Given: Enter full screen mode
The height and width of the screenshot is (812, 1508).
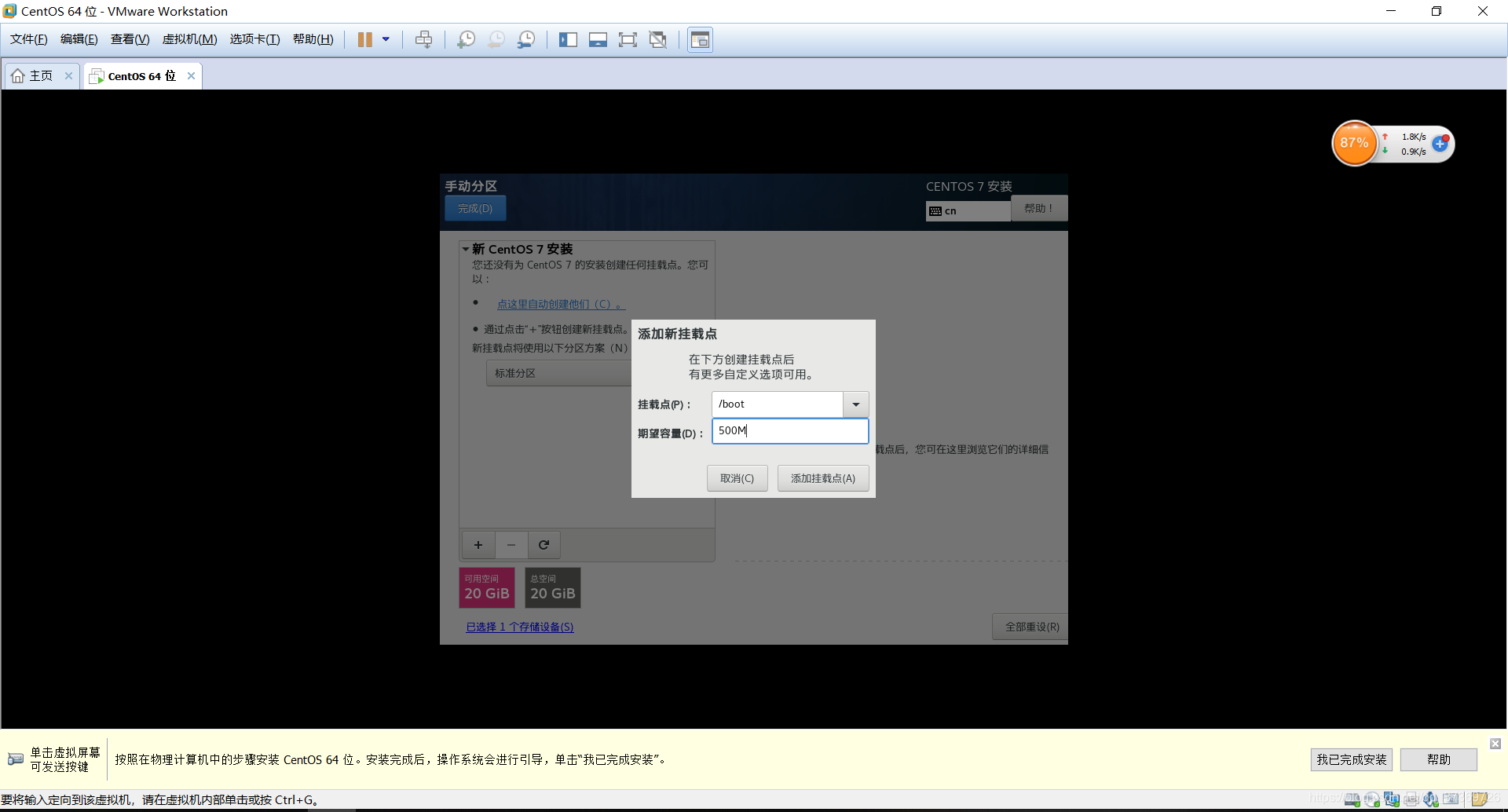Looking at the screenshot, I should coord(628,39).
